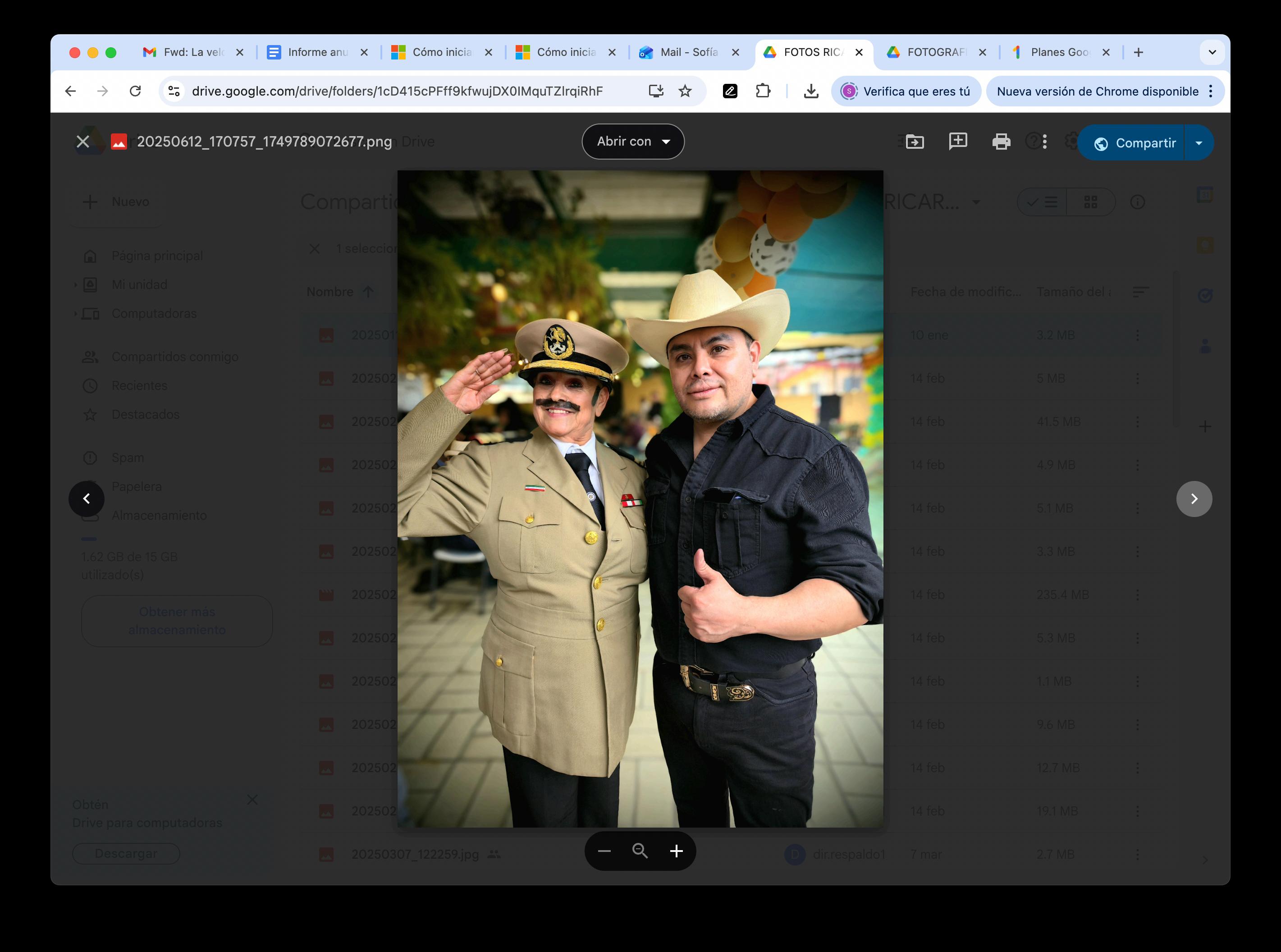Close the image preview with X
This screenshot has width=1281, height=952.
point(83,142)
